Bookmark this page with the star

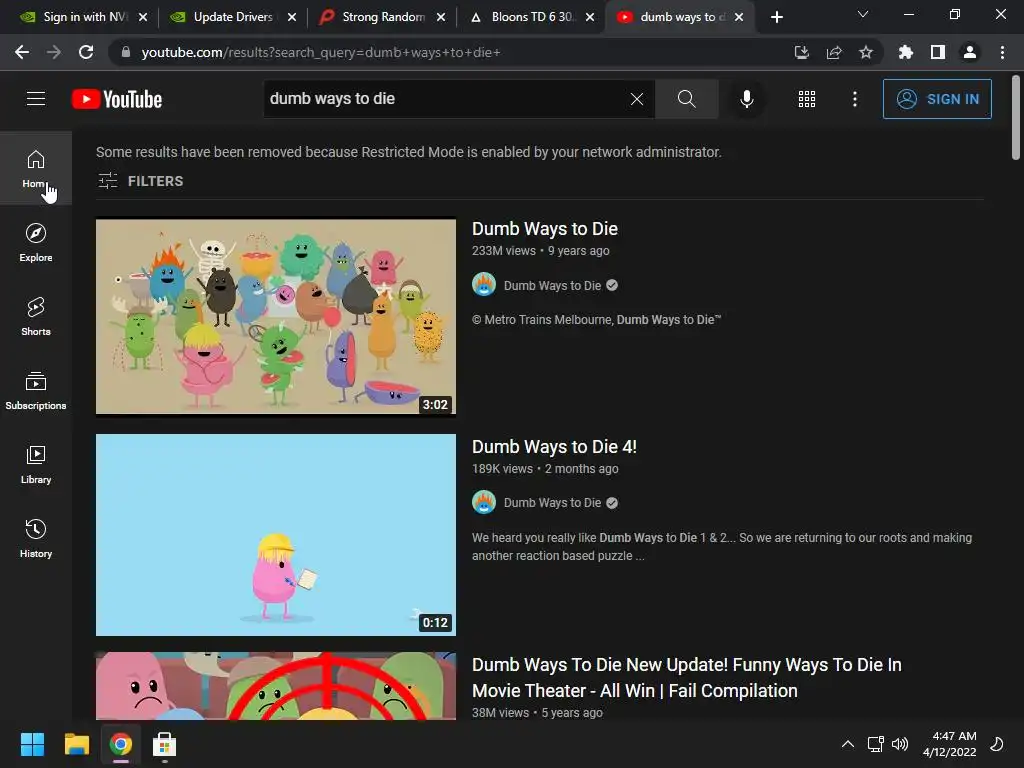pyautogui.click(x=866, y=52)
